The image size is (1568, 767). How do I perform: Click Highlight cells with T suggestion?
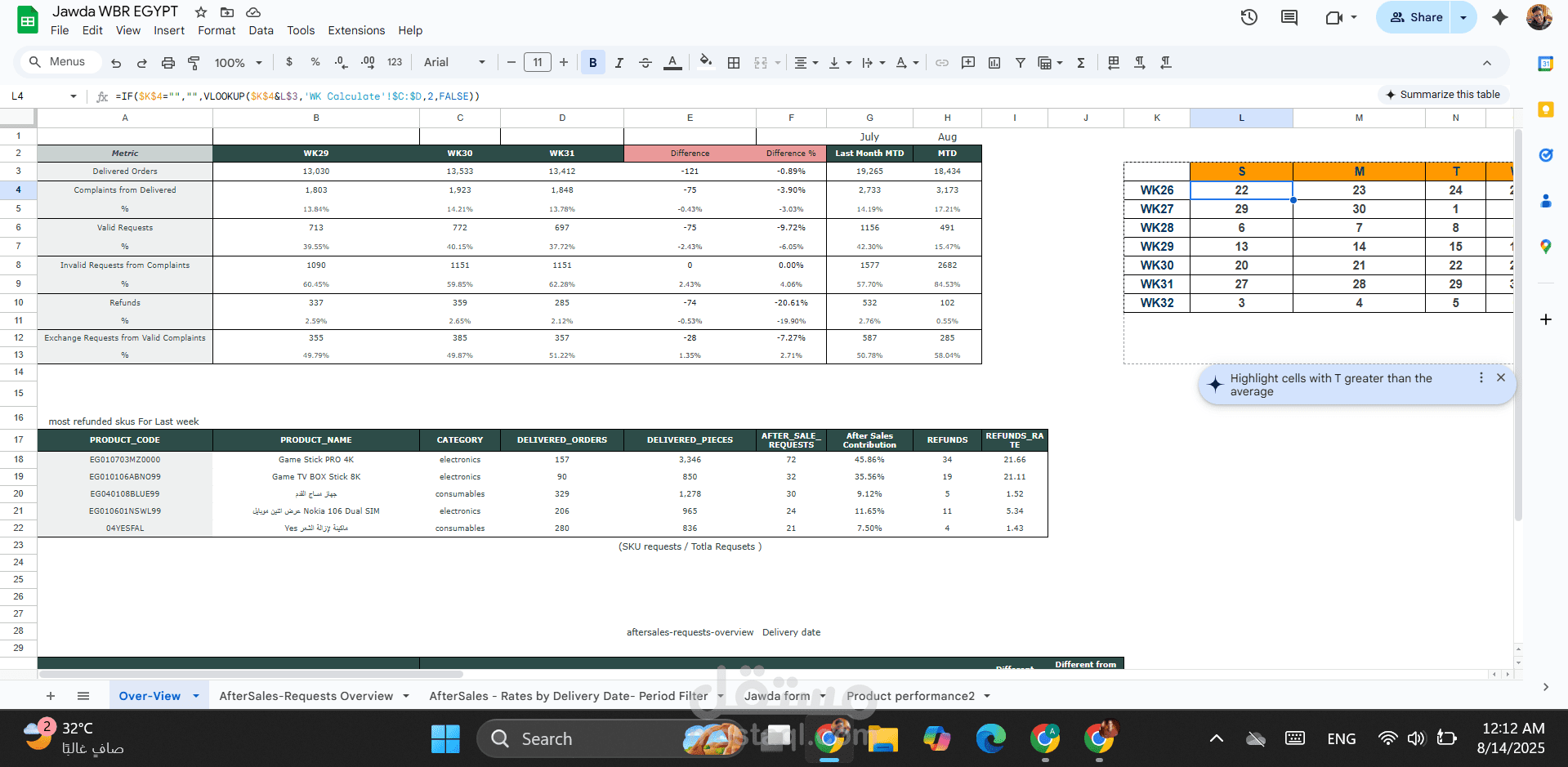coord(1330,385)
